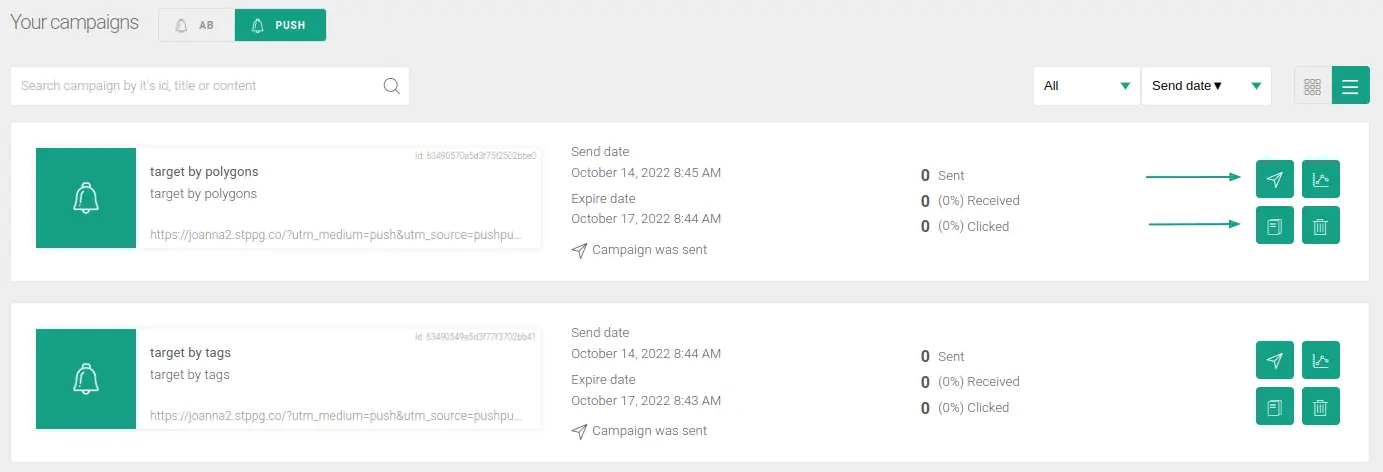Click the bell thumbnail of 'target by tags'

click(x=86, y=379)
